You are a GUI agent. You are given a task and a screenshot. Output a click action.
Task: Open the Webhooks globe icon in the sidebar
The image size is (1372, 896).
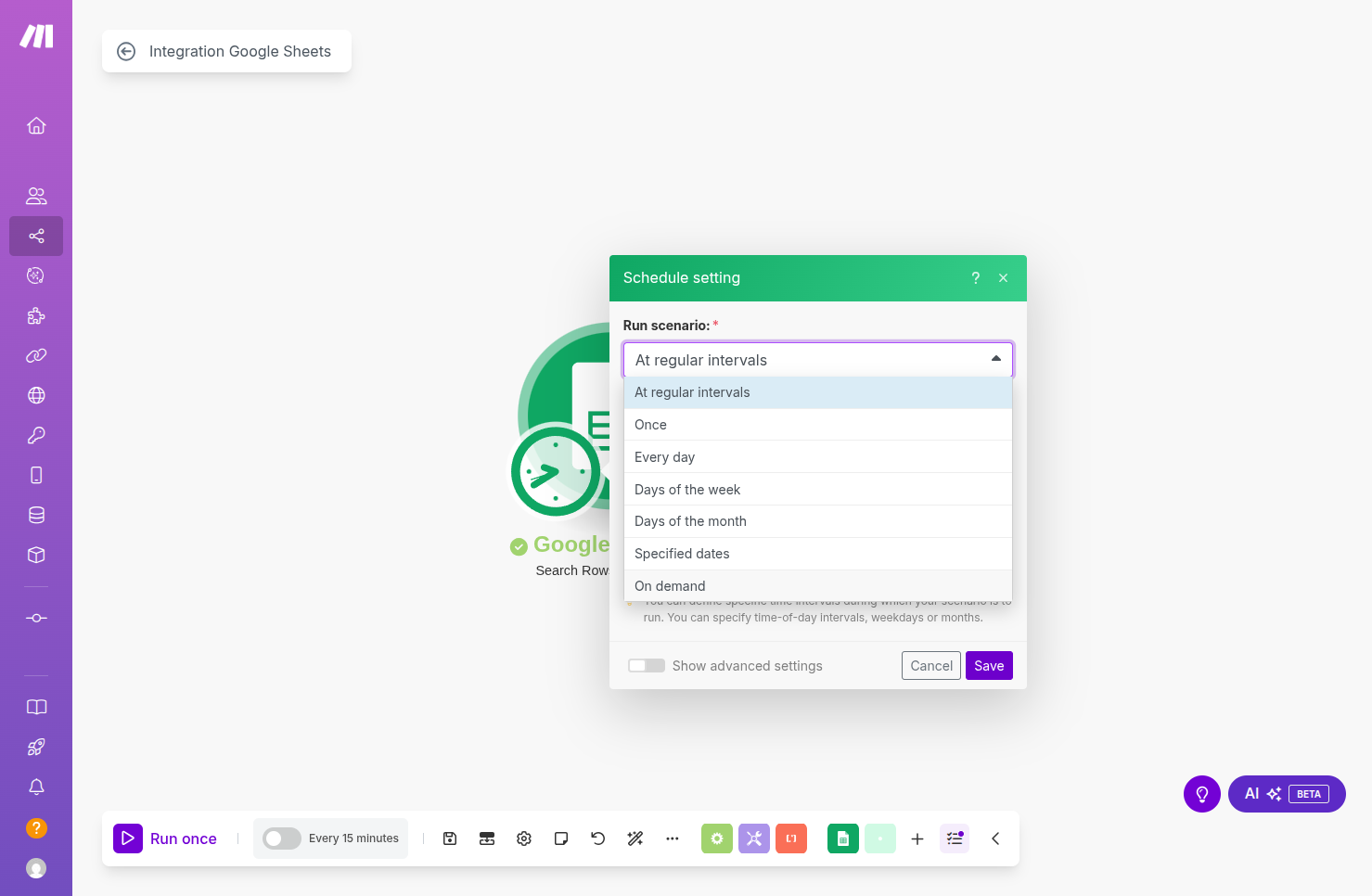pos(36,395)
